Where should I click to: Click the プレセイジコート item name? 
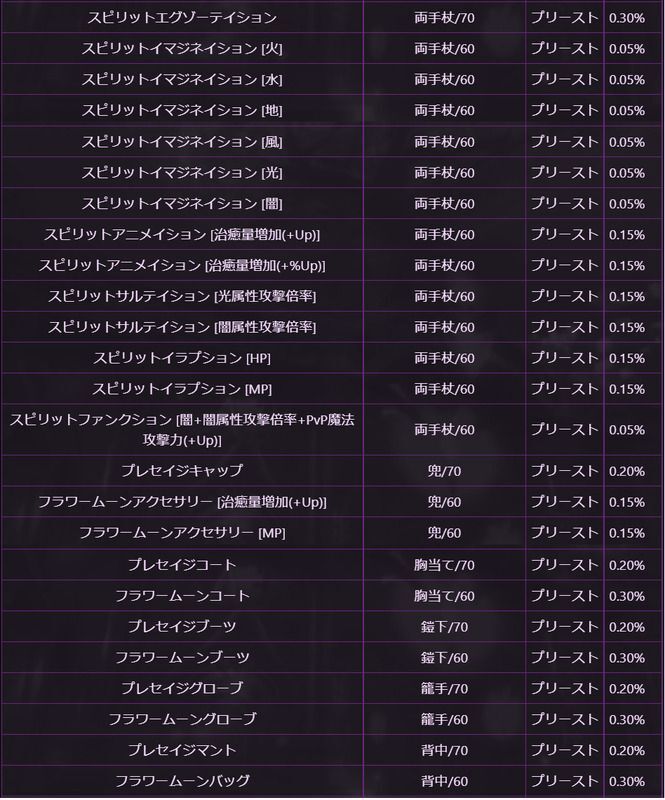[181, 565]
